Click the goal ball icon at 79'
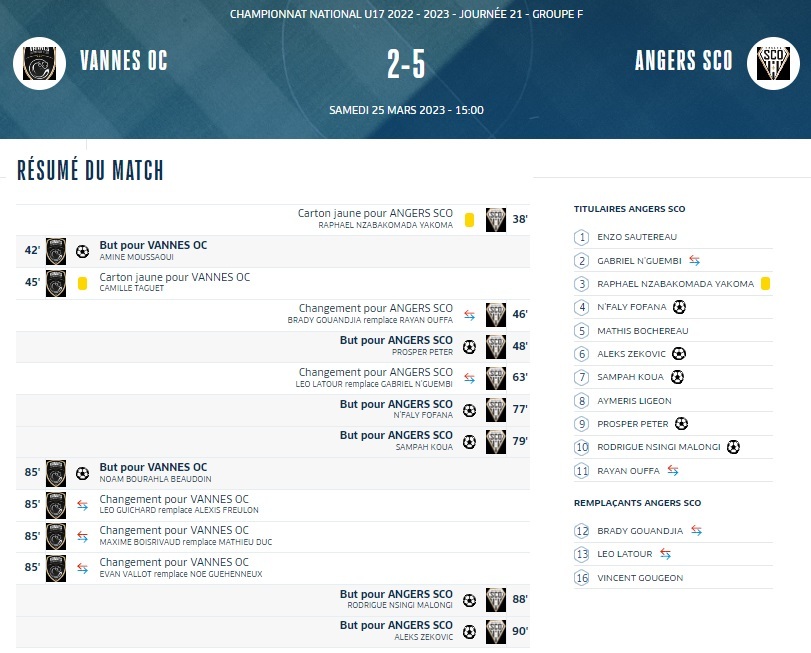 pos(469,442)
